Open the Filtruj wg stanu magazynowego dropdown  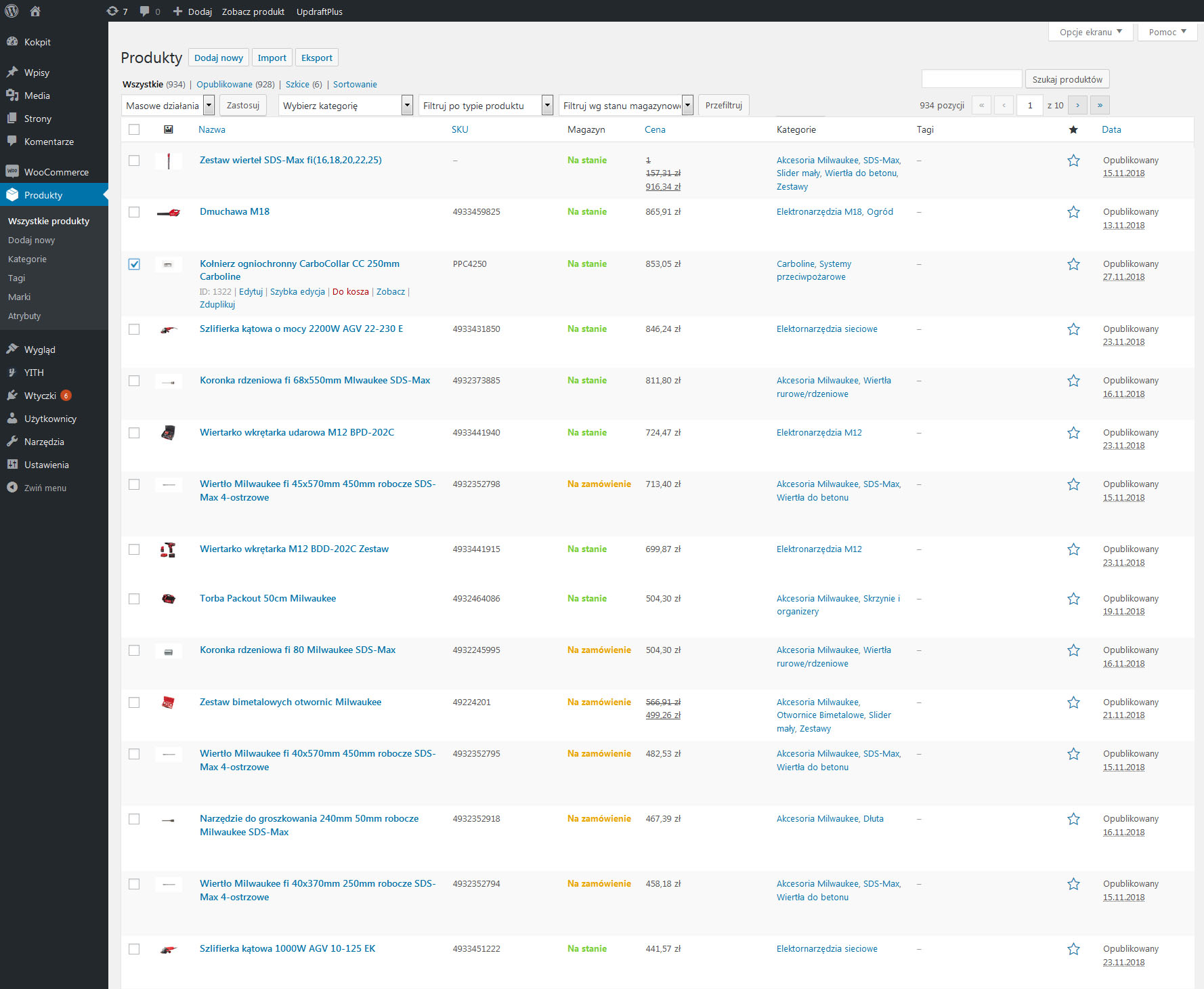[626, 105]
